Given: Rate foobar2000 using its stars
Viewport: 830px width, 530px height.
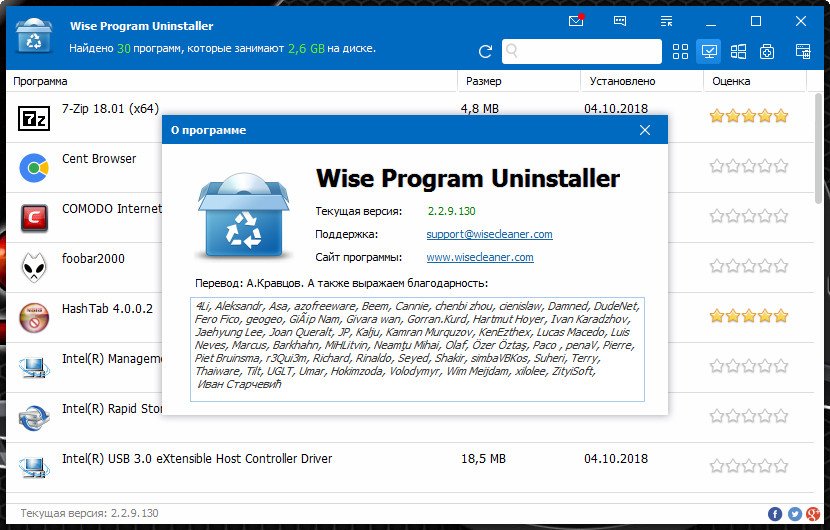Looking at the screenshot, I should click(x=748, y=266).
